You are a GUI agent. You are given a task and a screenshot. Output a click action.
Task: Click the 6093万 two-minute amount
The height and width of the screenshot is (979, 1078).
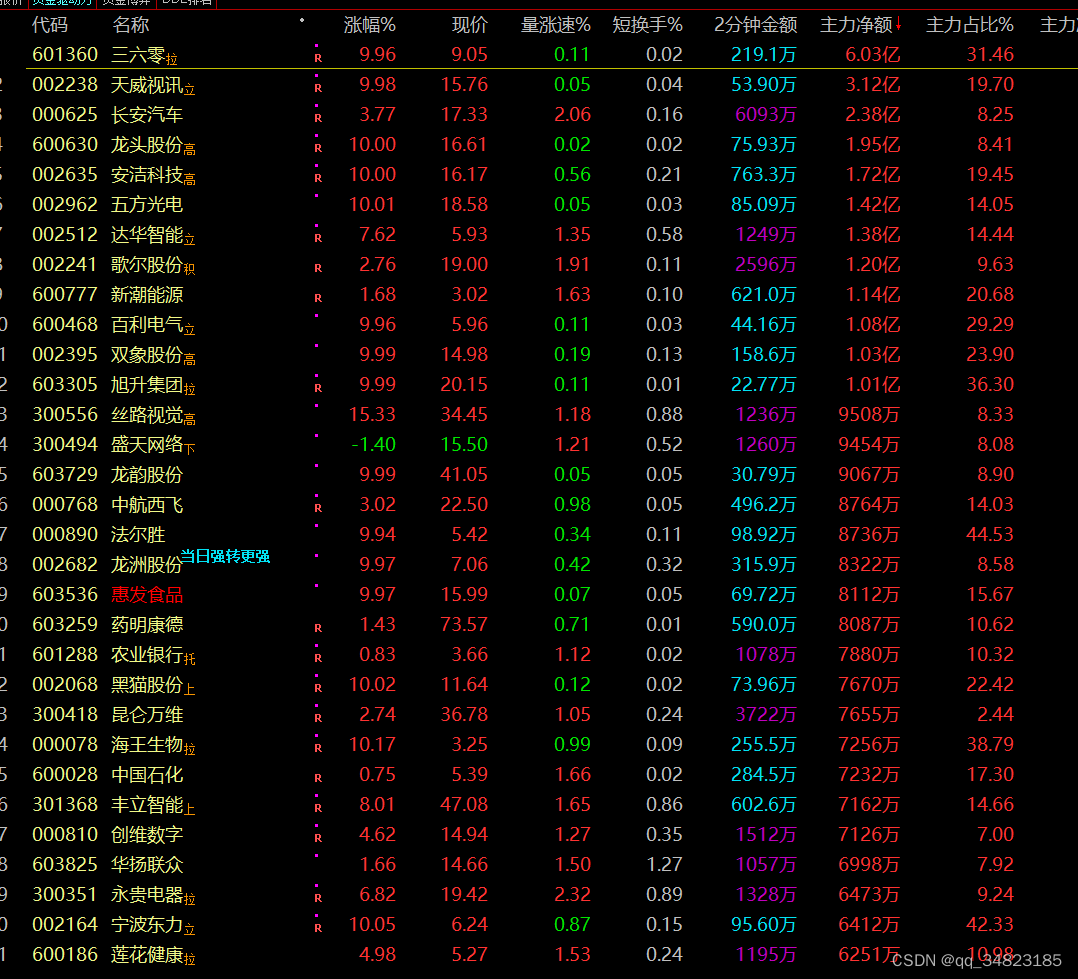tap(766, 114)
